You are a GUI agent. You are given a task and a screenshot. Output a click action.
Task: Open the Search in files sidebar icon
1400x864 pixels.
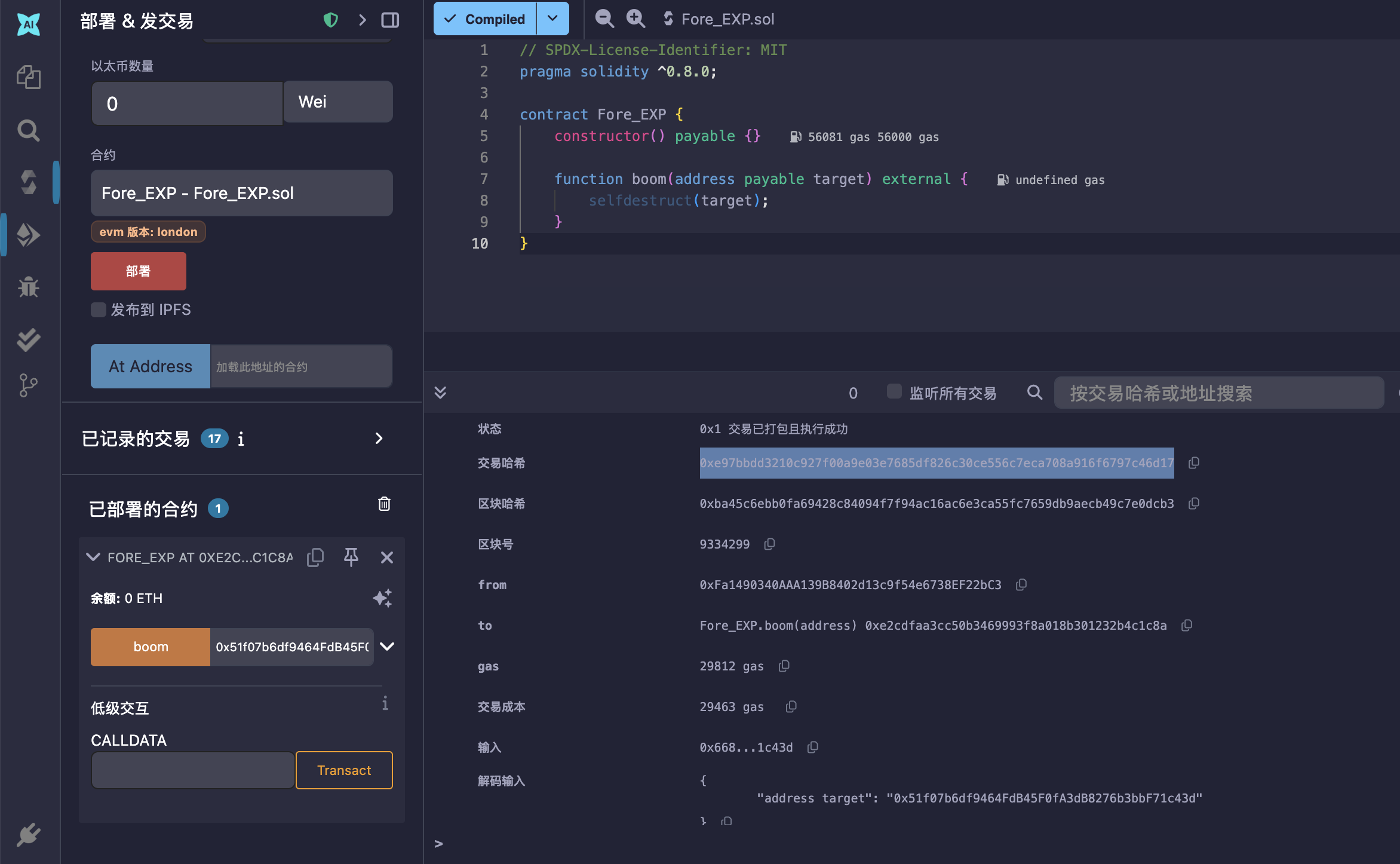pos(28,130)
